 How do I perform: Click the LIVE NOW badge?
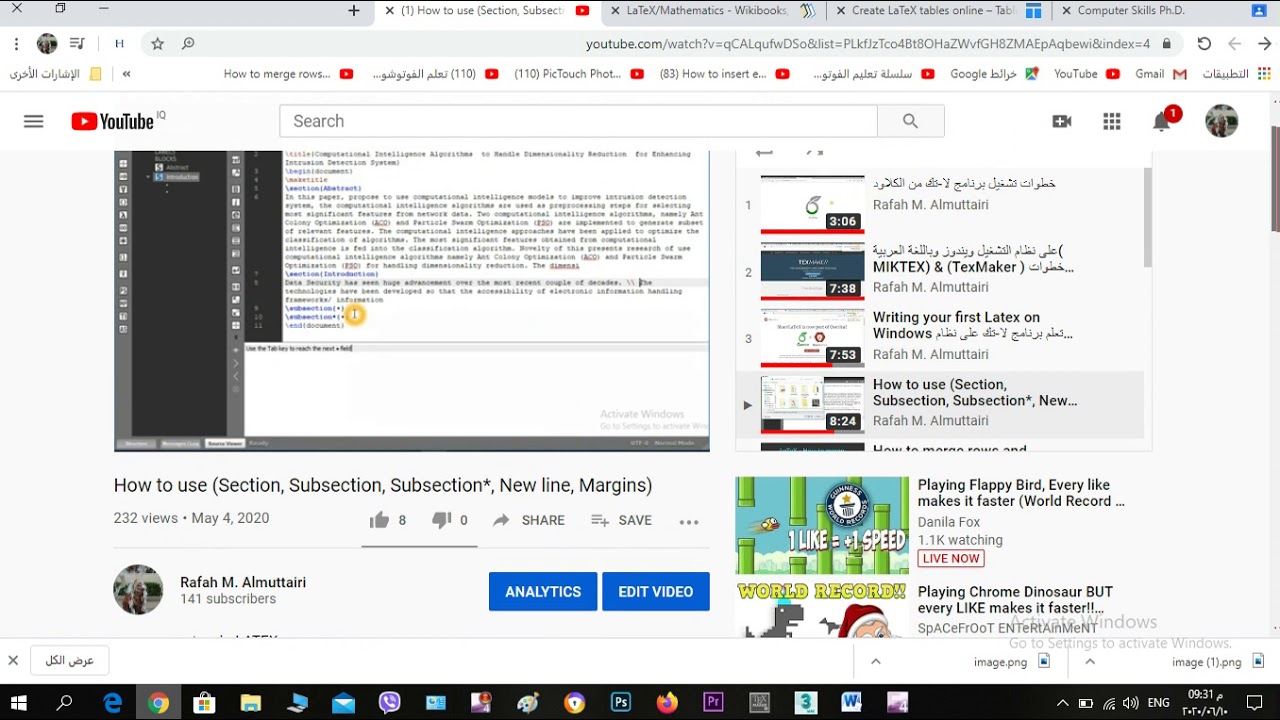pos(951,558)
